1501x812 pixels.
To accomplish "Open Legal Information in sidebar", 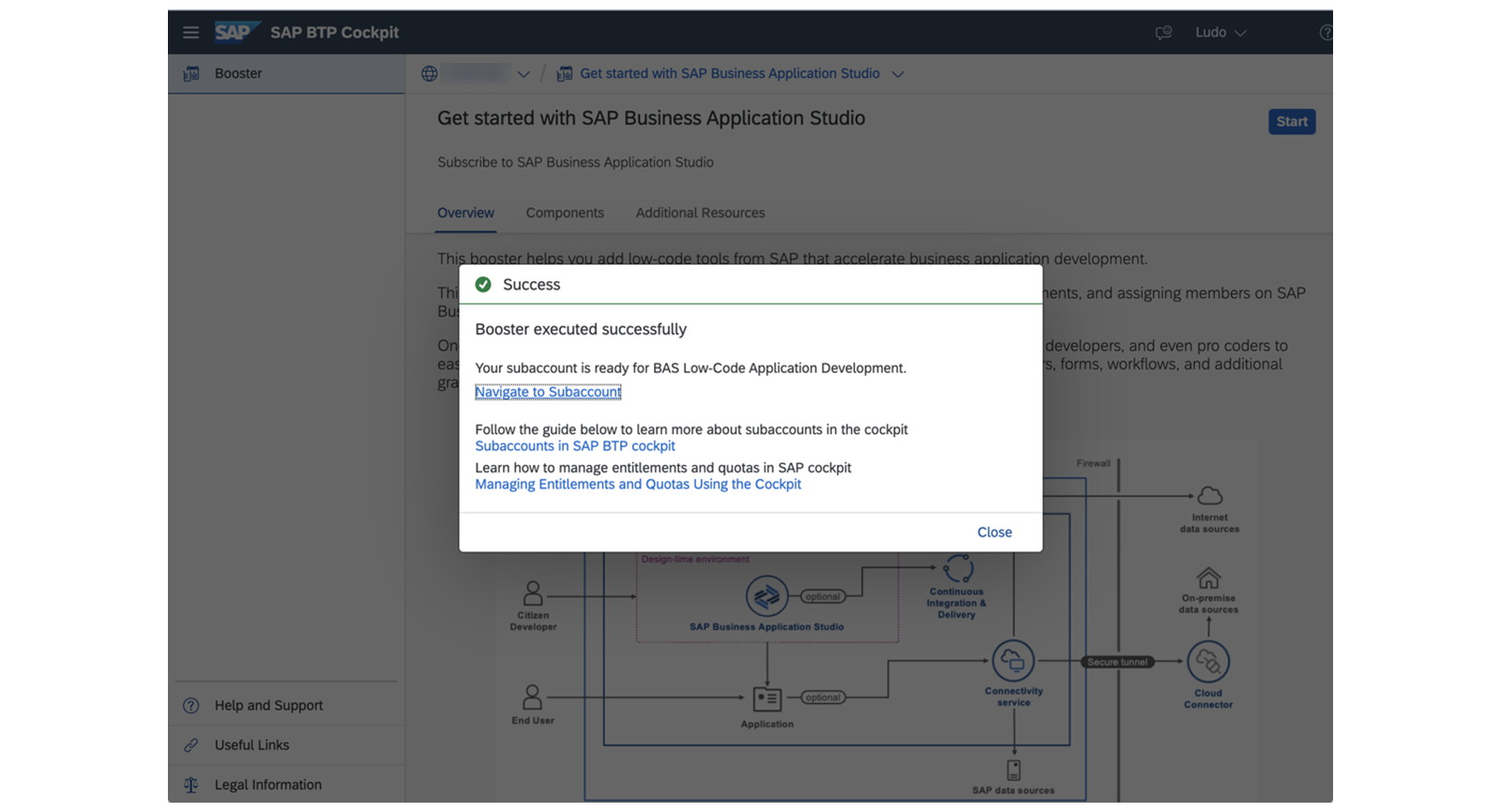I will (286, 785).
